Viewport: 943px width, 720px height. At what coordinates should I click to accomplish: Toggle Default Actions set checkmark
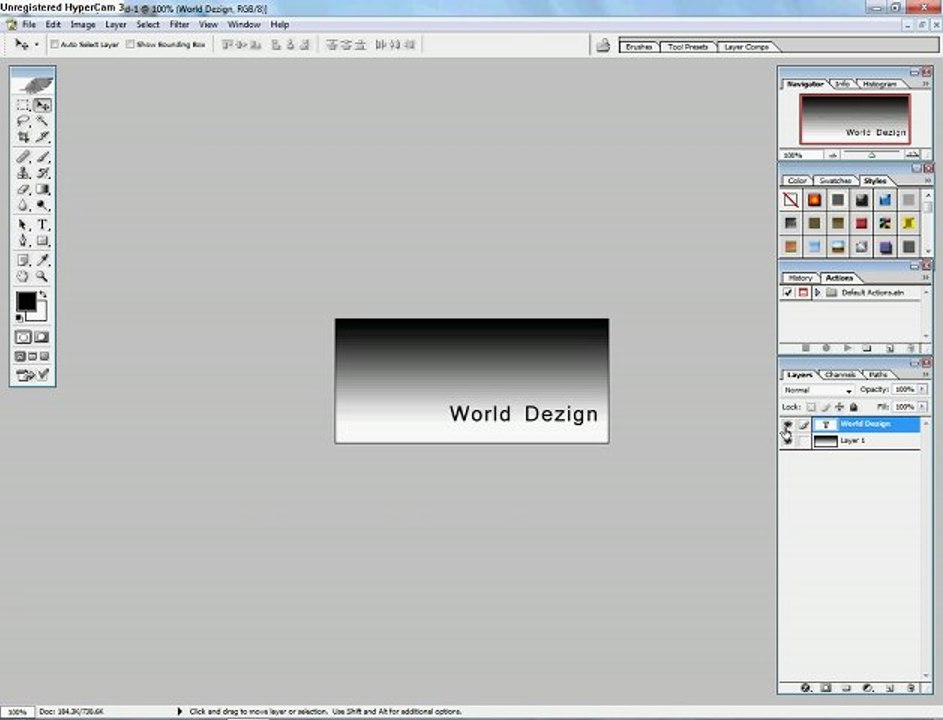788,292
